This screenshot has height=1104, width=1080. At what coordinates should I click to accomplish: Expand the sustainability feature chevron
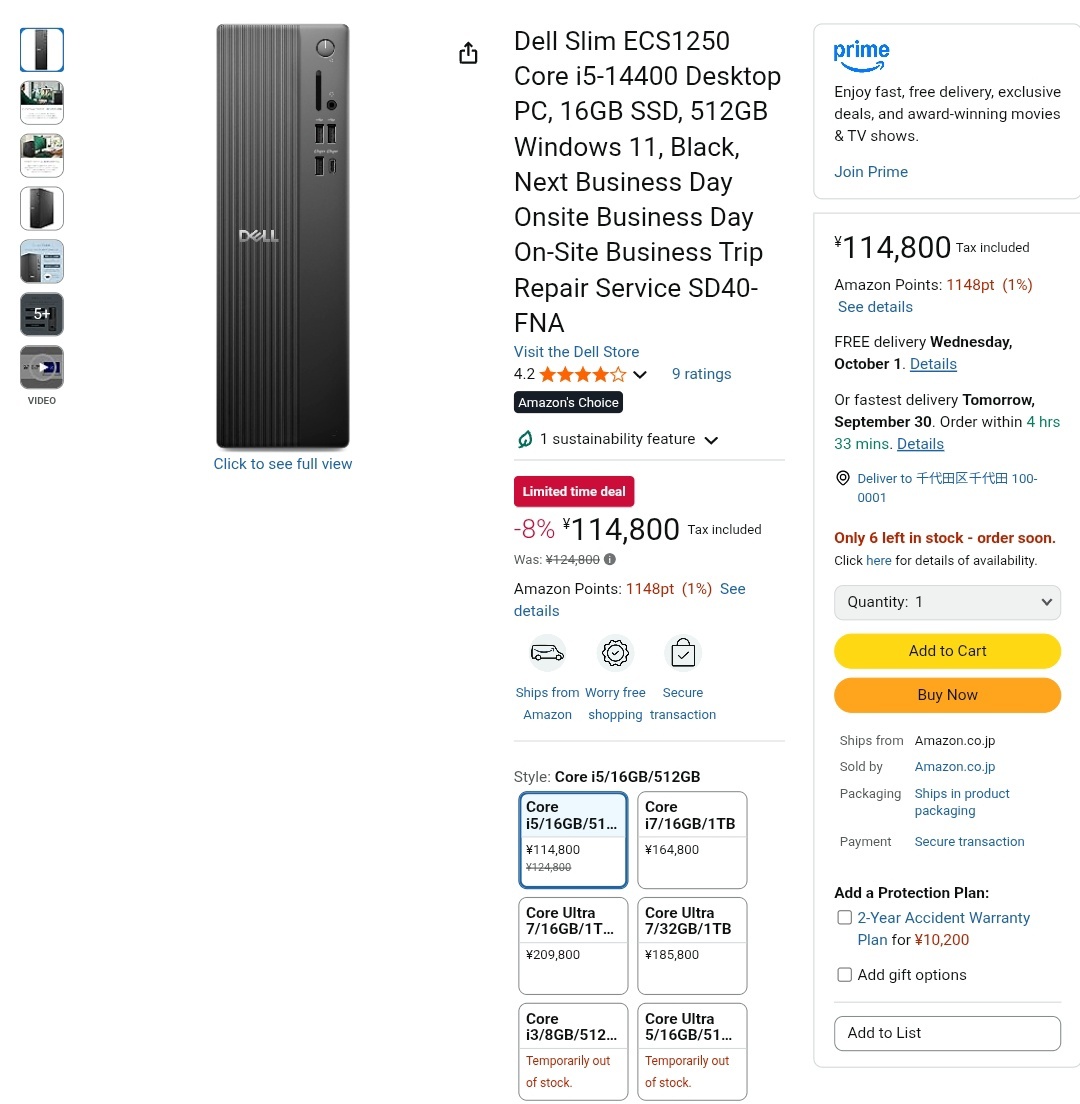coord(711,440)
